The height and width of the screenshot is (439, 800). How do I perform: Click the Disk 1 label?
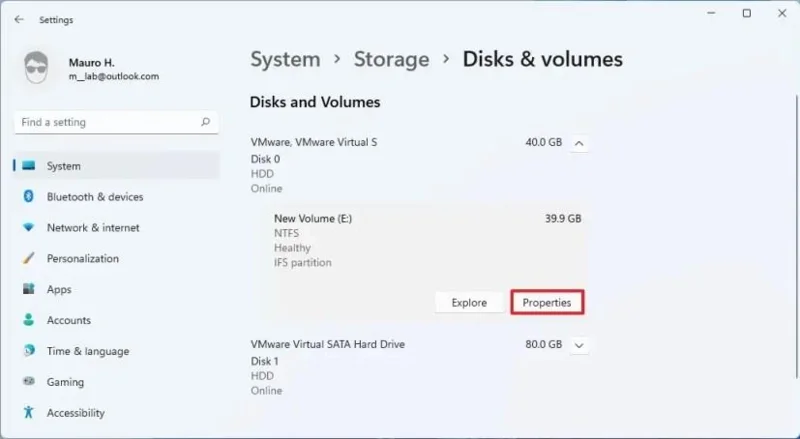[265, 361]
